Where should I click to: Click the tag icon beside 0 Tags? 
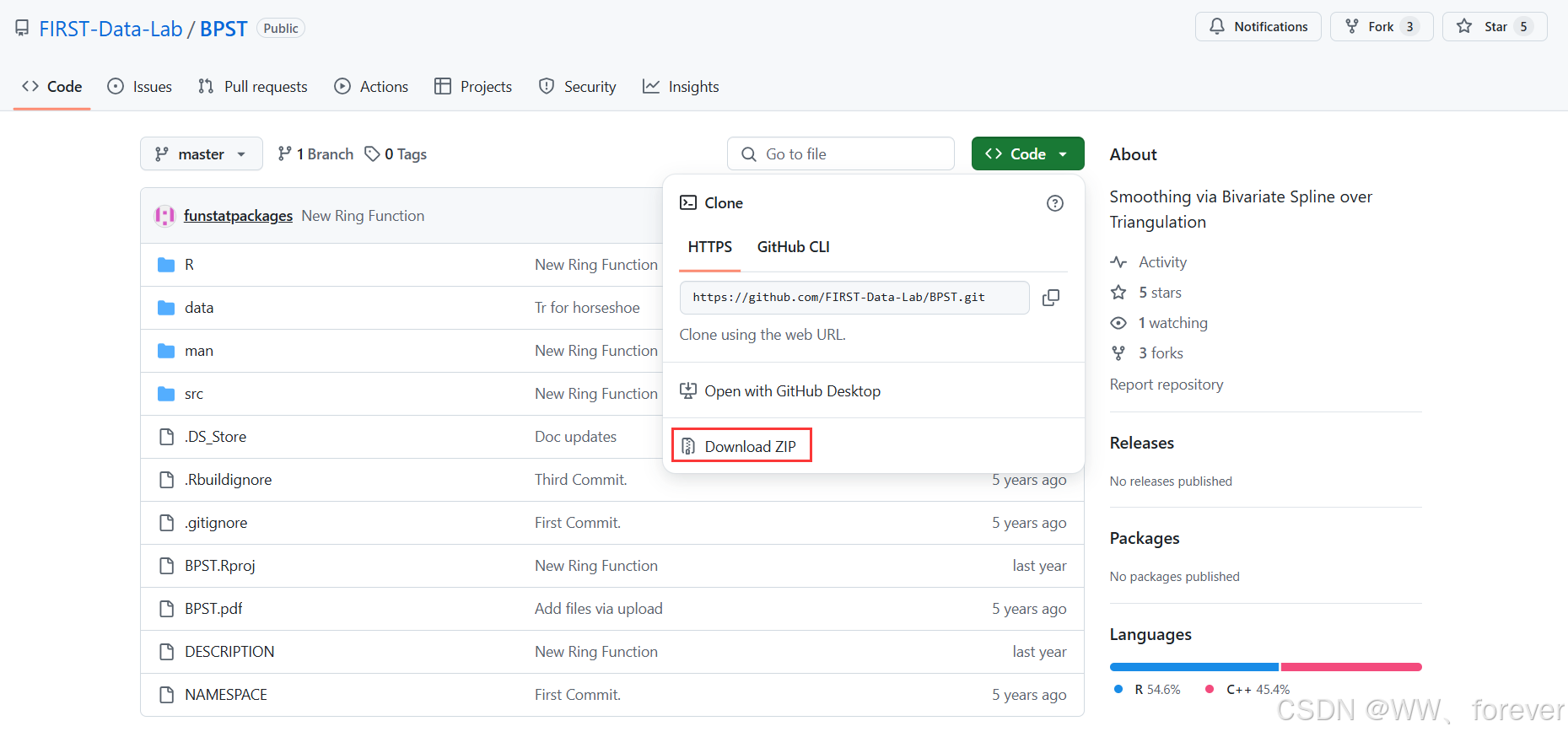coord(372,154)
